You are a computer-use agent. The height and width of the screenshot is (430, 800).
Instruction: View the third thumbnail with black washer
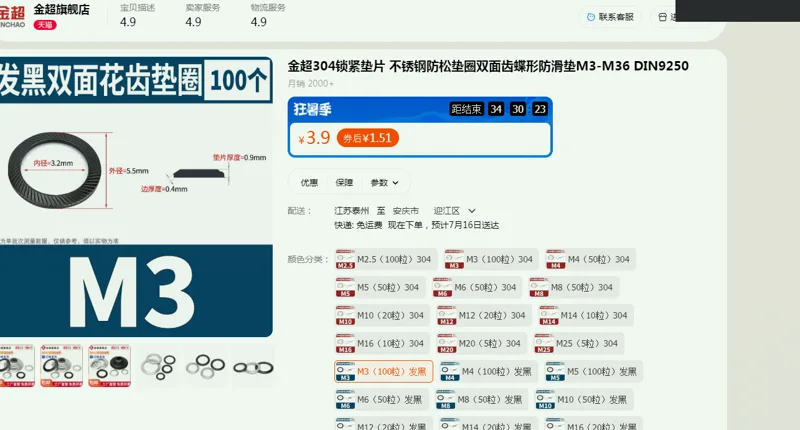point(109,366)
